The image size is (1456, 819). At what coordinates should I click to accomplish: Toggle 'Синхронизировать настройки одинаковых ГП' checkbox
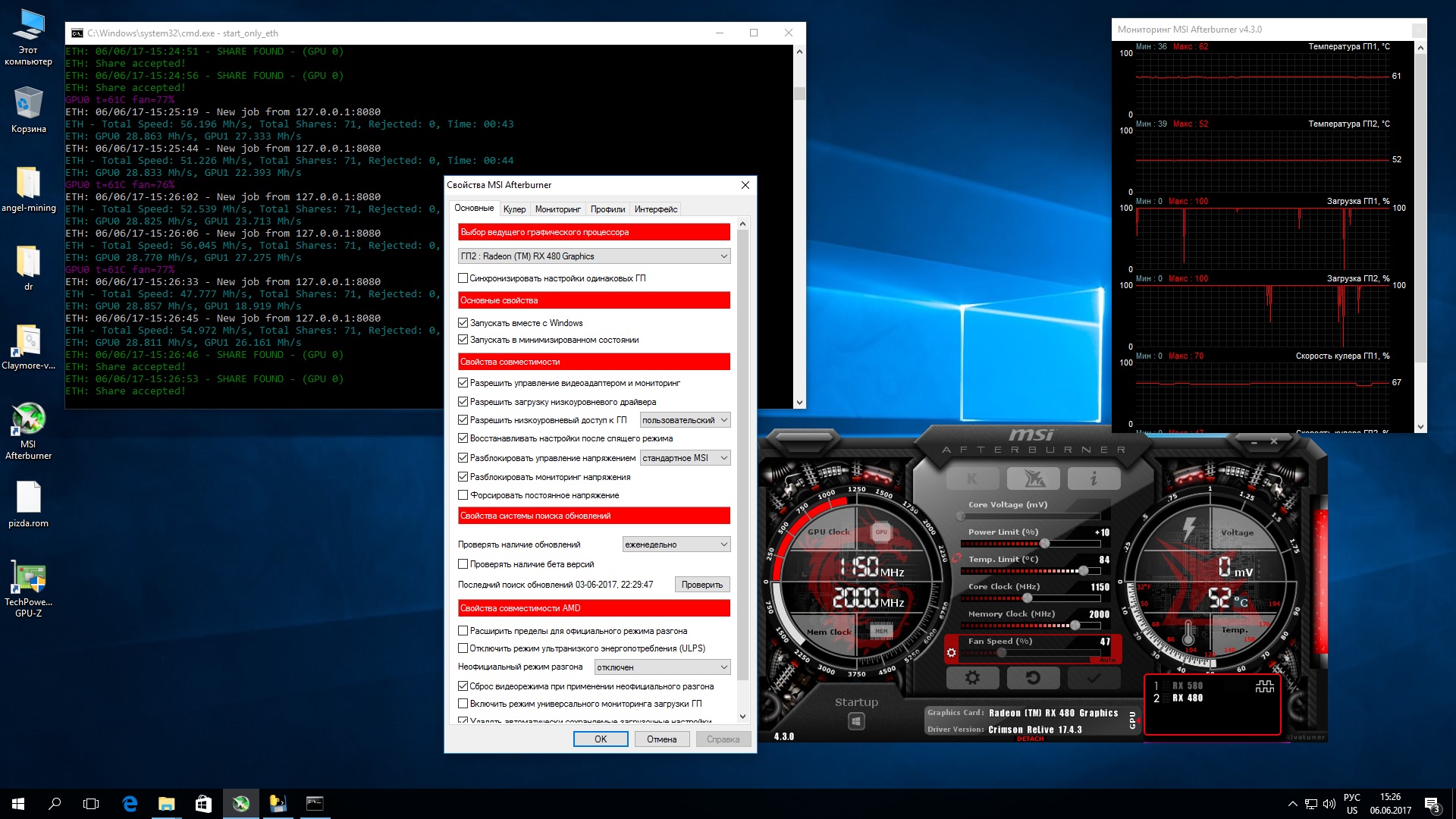coord(463,278)
